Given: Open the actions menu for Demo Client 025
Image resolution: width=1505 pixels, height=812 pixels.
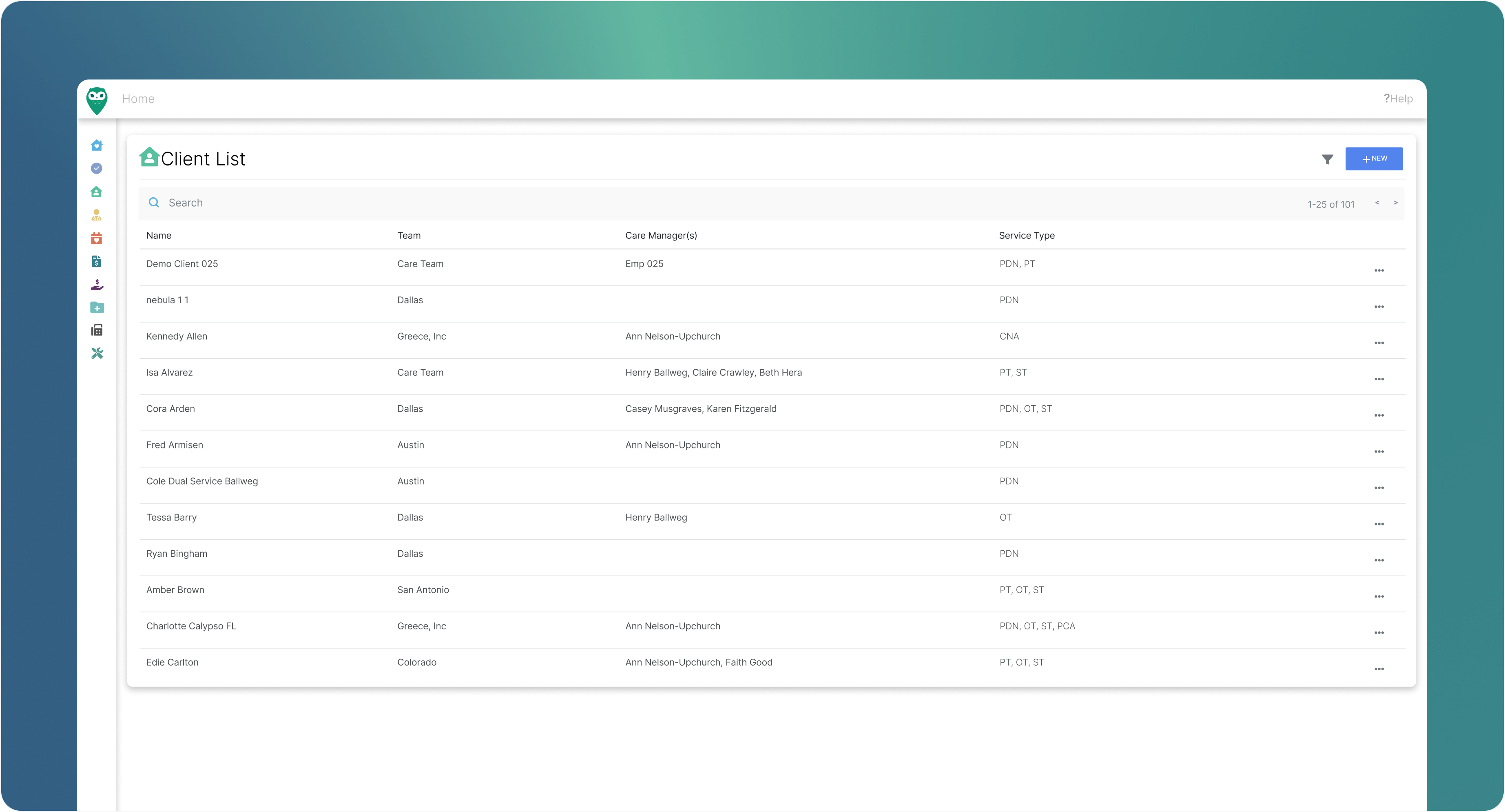Looking at the screenshot, I should coord(1380,270).
